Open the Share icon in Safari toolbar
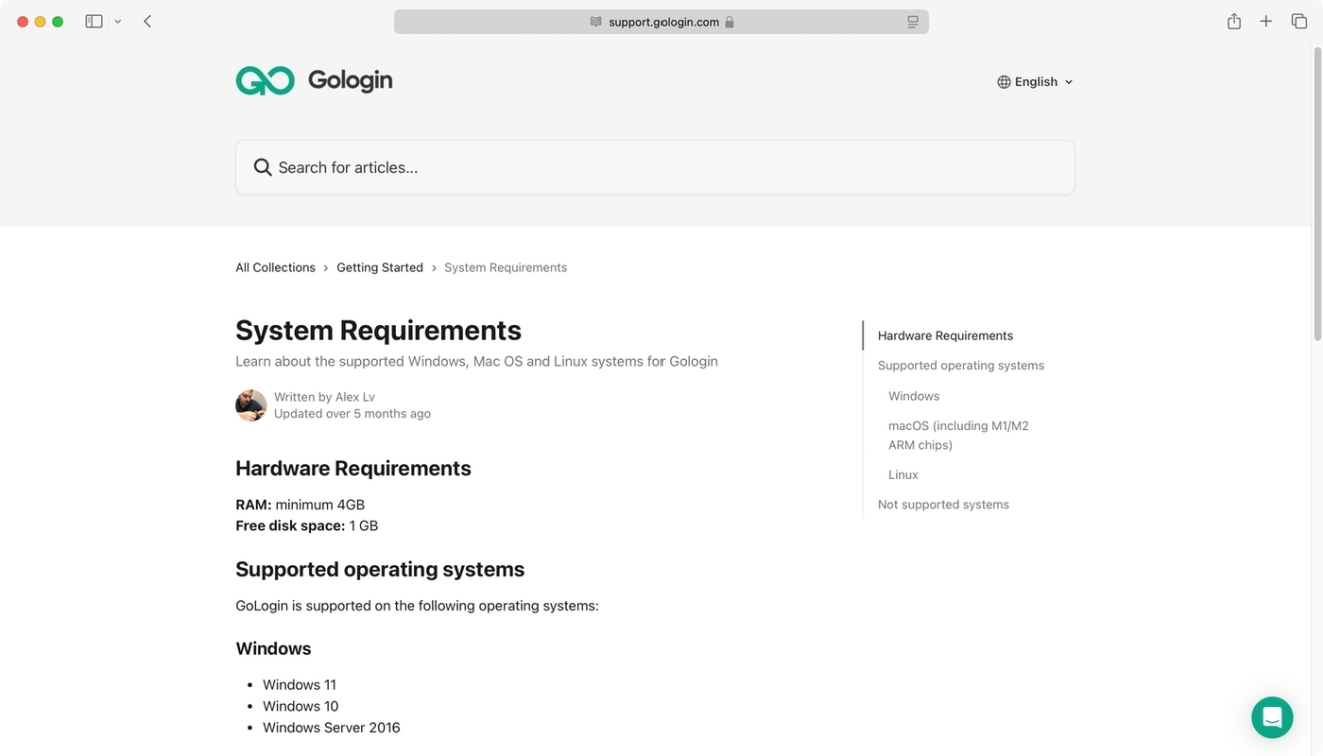The width and height of the screenshot is (1323, 756). tap(1234, 21)
